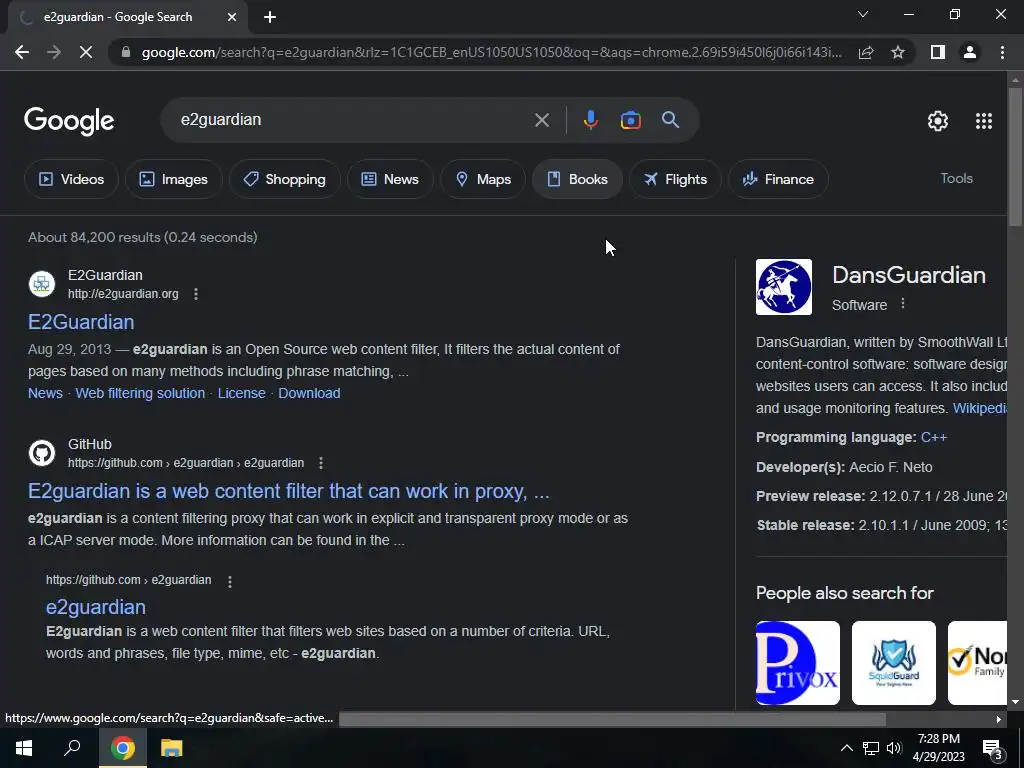1024x768 pixels.
Task: Open options for github.com › e2guardian sub-result
Action: click(x=230, y=581)
